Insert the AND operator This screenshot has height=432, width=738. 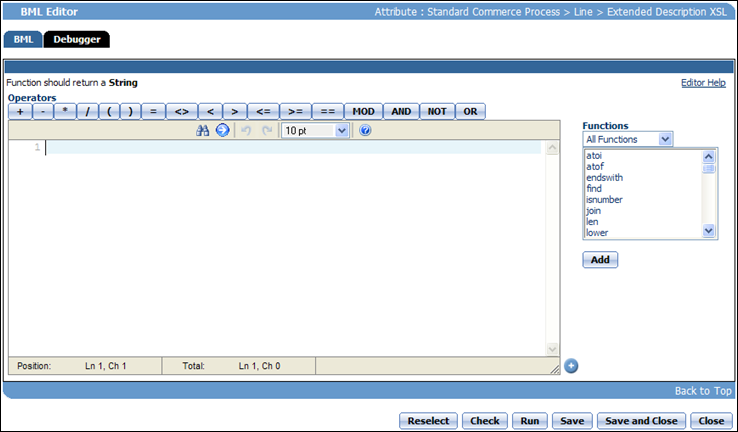[x=401, y=112]
